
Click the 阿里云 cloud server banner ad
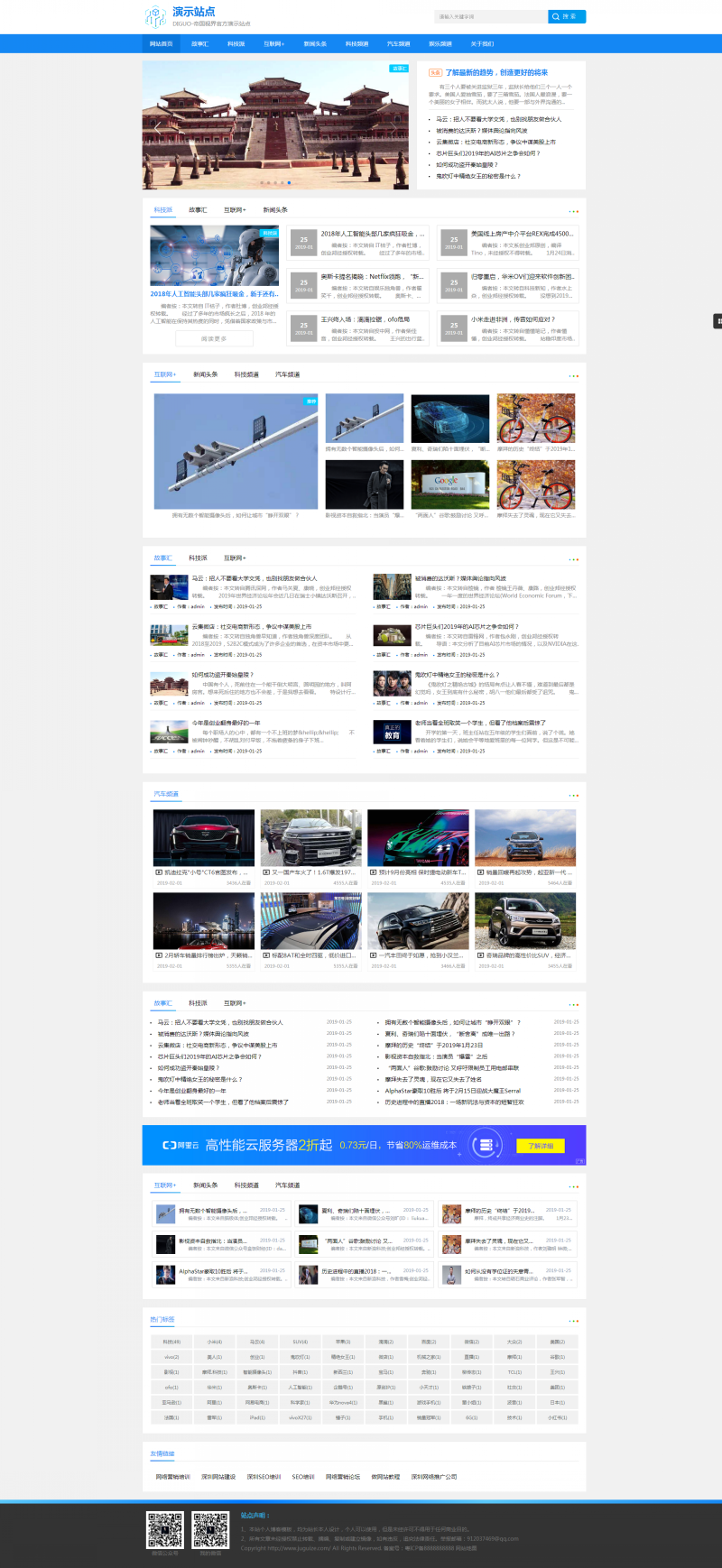[x=364, y=1145]
